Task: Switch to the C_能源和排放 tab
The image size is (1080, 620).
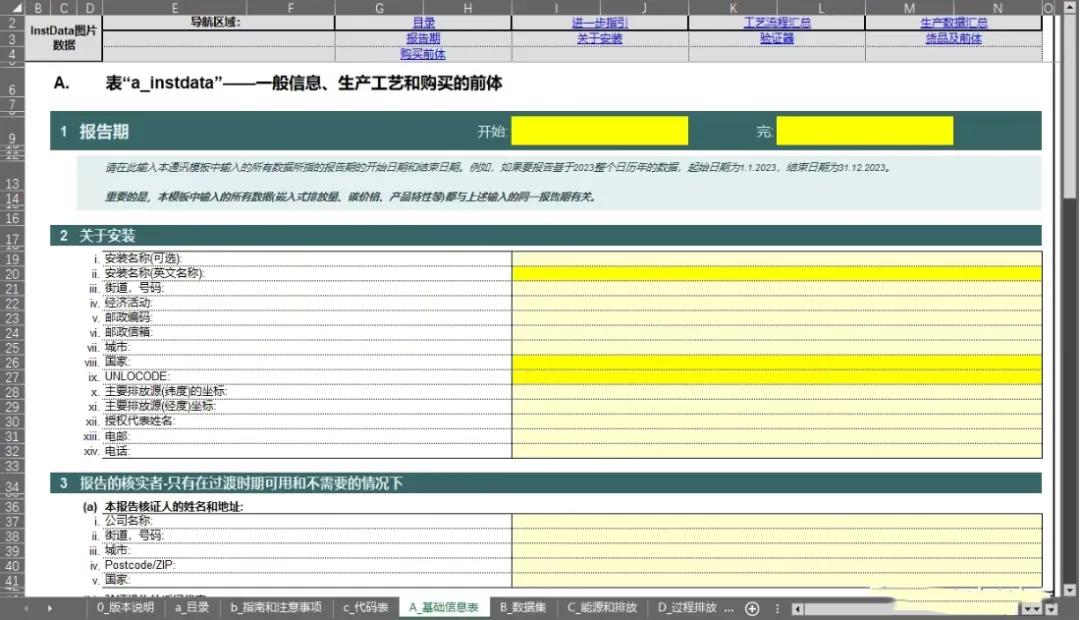Action: 601,606
